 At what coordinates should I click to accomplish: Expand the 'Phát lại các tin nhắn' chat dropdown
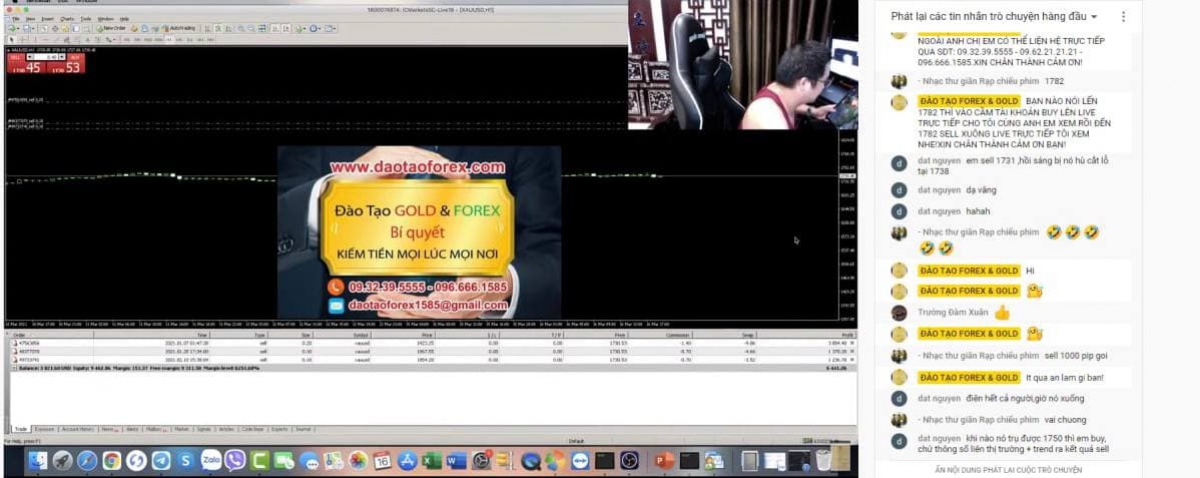point(994,17)
